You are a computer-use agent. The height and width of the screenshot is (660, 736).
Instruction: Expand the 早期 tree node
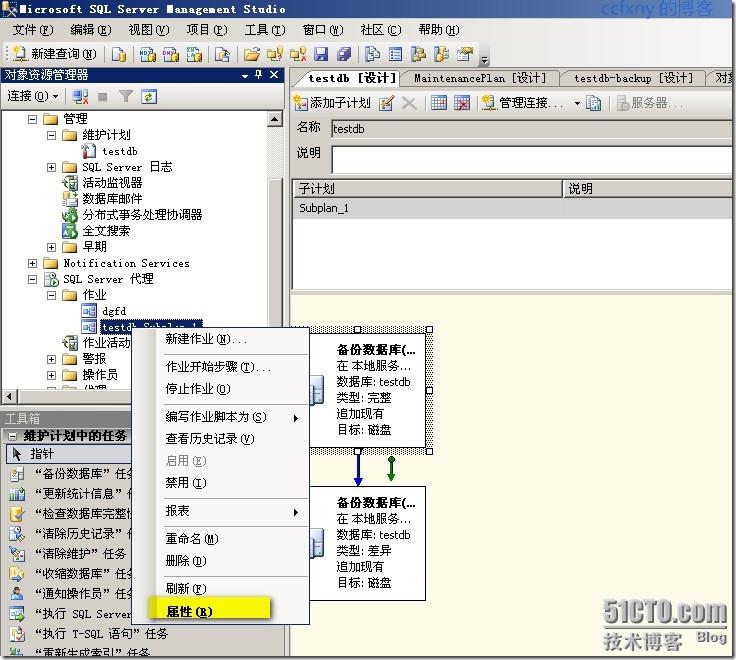point(52,247)
